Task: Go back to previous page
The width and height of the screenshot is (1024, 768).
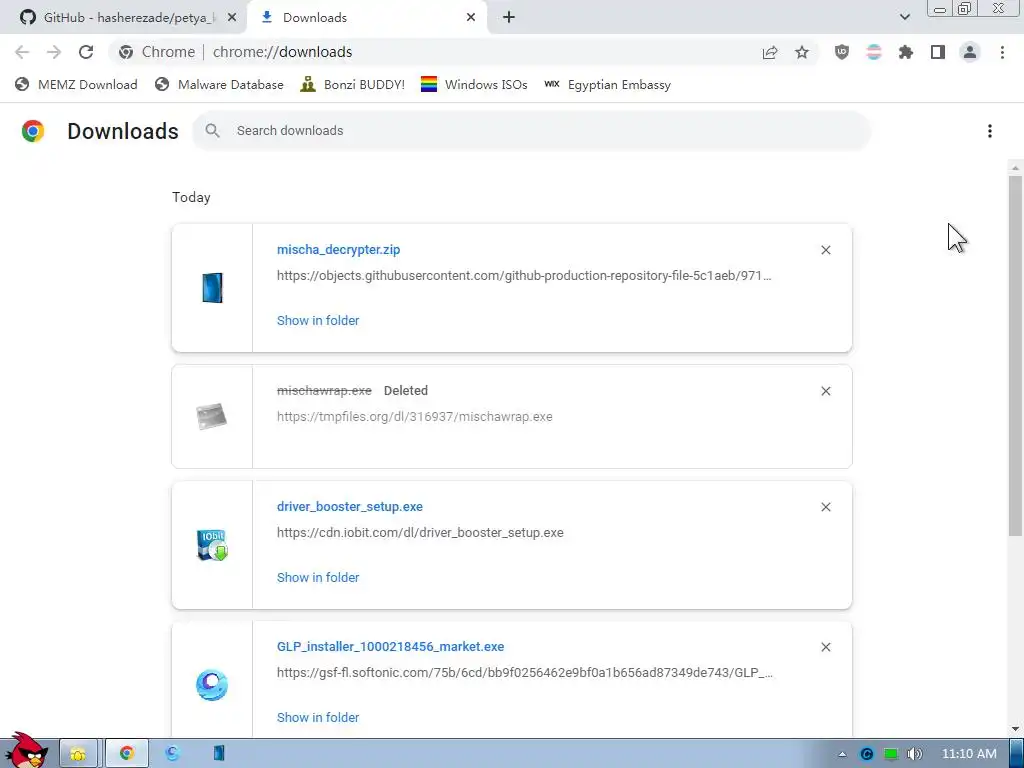Action: (22, 52)
